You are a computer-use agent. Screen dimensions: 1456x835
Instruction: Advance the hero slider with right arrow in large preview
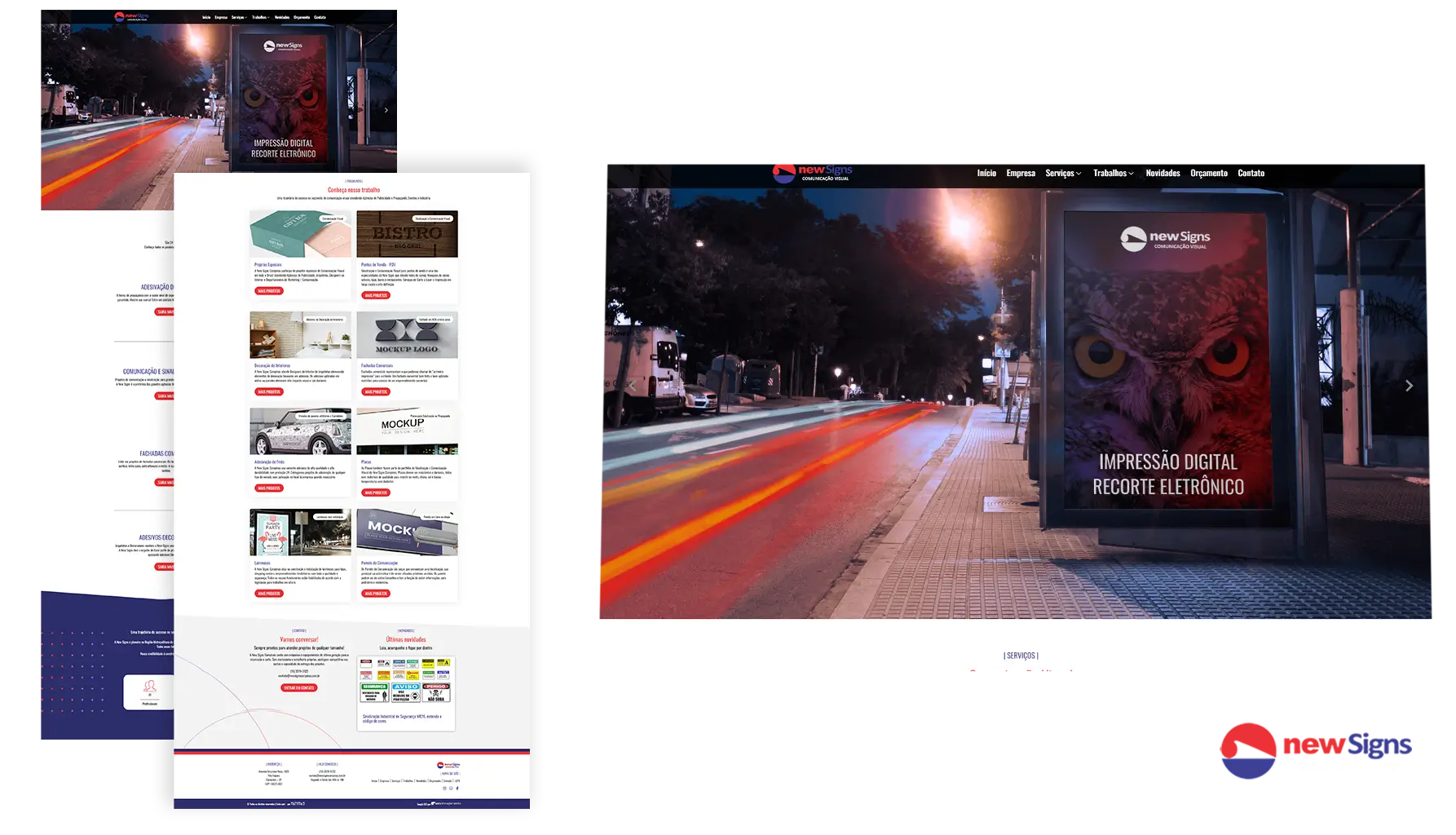click(x=1409, y=386)
